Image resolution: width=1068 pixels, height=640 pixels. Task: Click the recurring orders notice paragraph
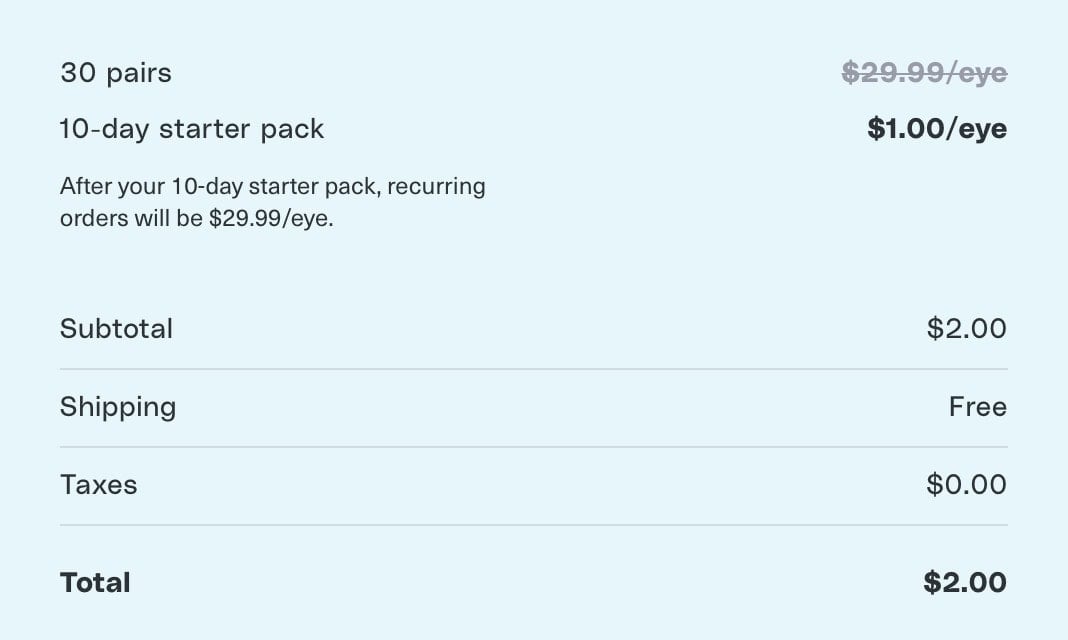coord(272,202)
